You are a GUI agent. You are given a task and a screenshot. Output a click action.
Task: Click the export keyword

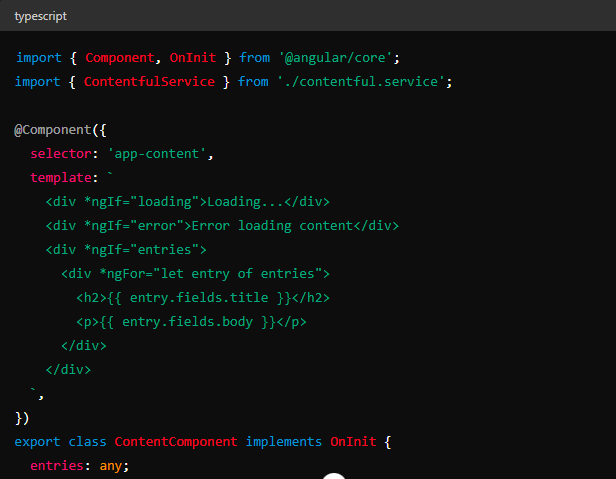[x=37, y=441]
